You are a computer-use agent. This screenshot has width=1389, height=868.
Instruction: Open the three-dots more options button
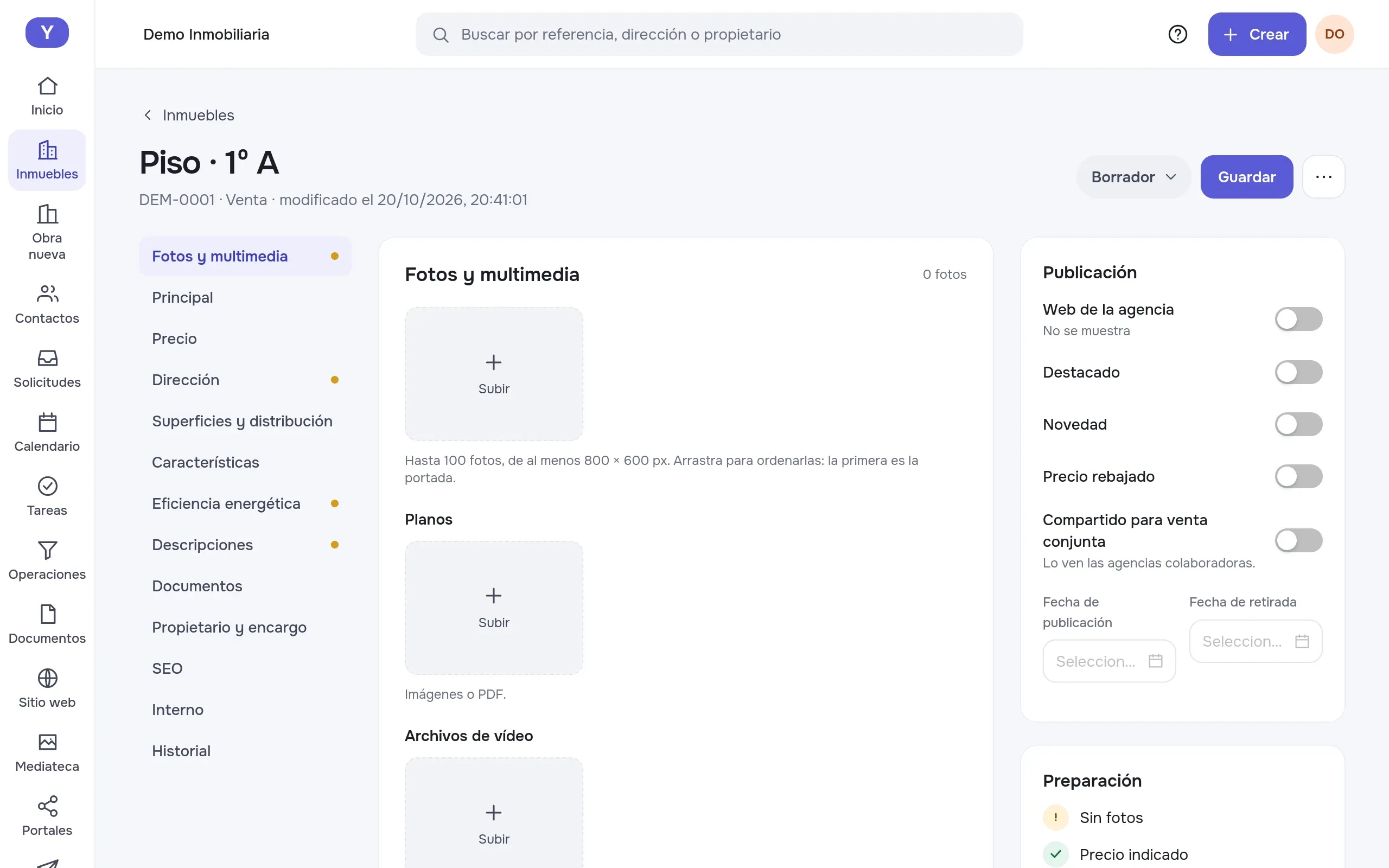(1323, 177)
